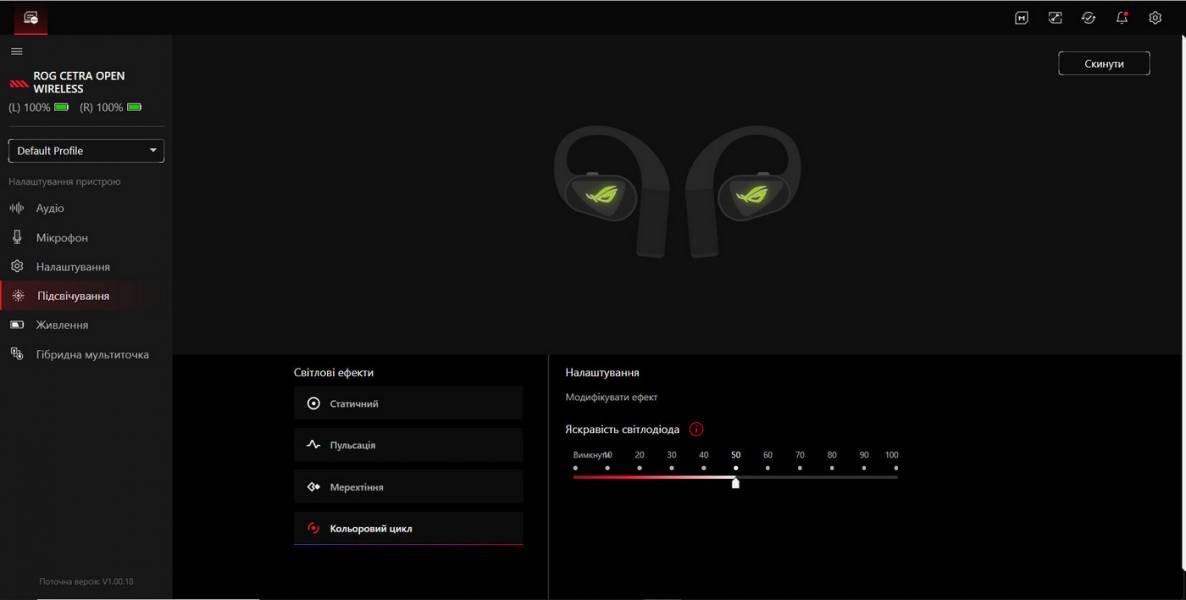Select the Гібридна мультиточка icon
This screenshot has width=1186, height=600.
click(x=17, y=353)
